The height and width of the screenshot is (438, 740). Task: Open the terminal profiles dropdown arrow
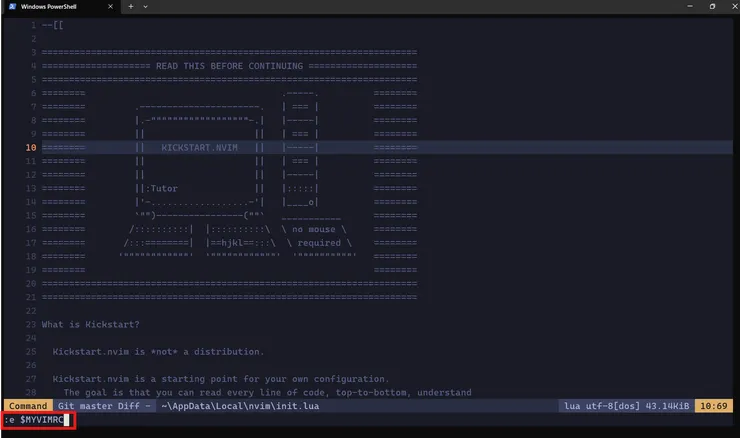pyautogui.click(x=145, y=7)
